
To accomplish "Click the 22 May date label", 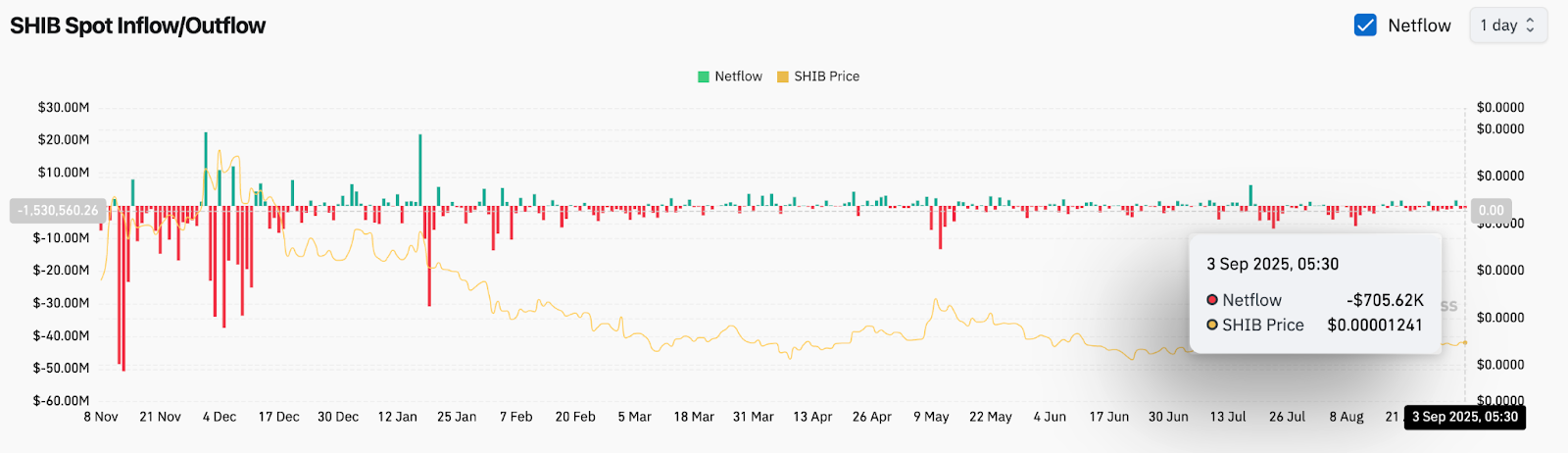I will coord(991,417).
